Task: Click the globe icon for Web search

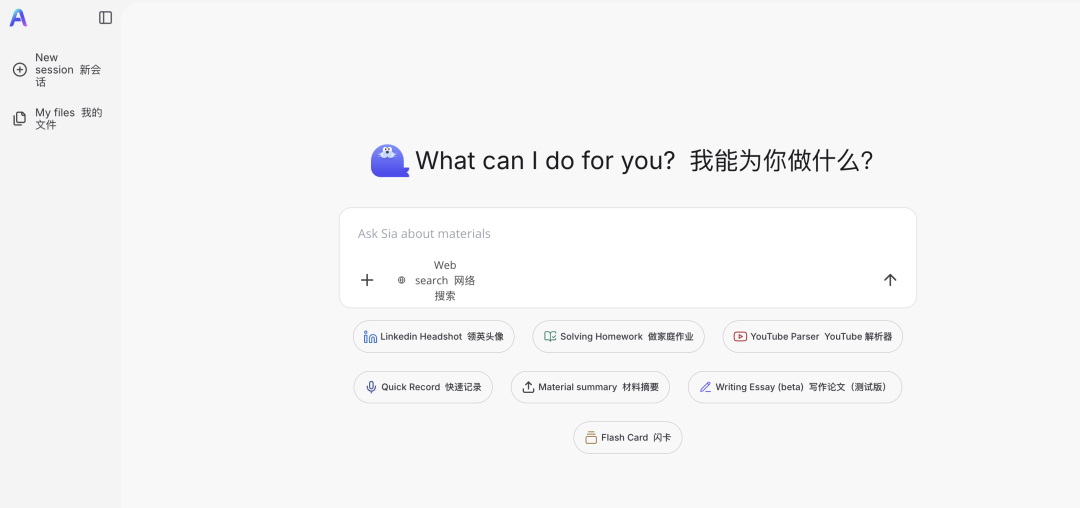Action: tap(402, 280)
